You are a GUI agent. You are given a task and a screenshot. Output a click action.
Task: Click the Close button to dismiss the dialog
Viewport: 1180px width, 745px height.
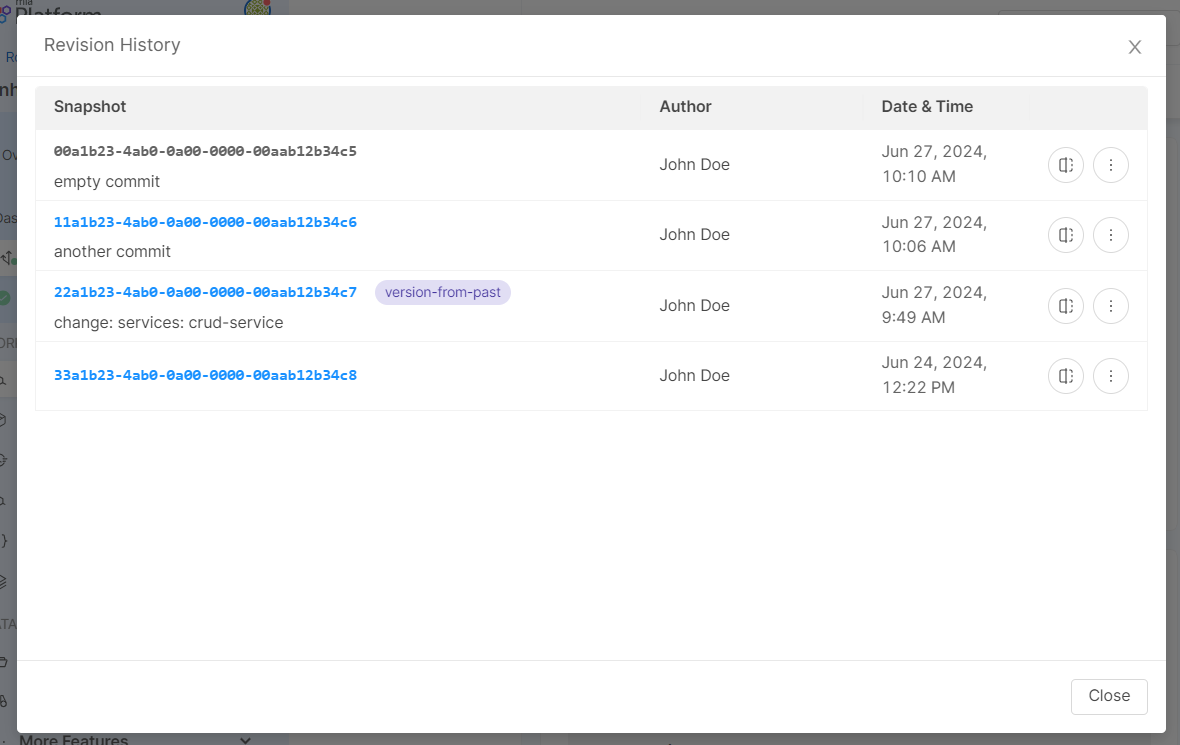1108,696
